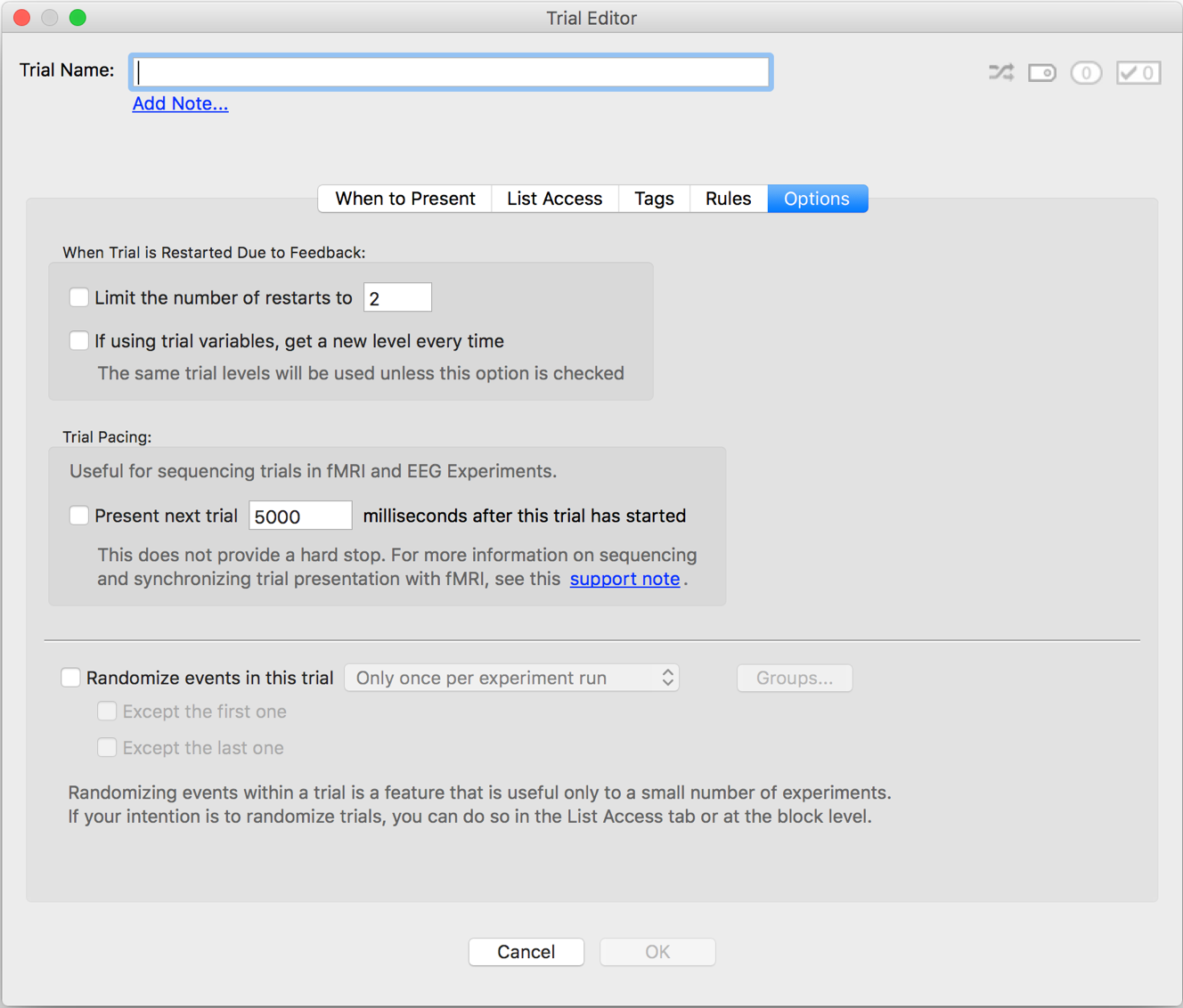1183x1008 pixels.
Task: Click the oval zero counter badge
Action: click(x=1086, y=72)
